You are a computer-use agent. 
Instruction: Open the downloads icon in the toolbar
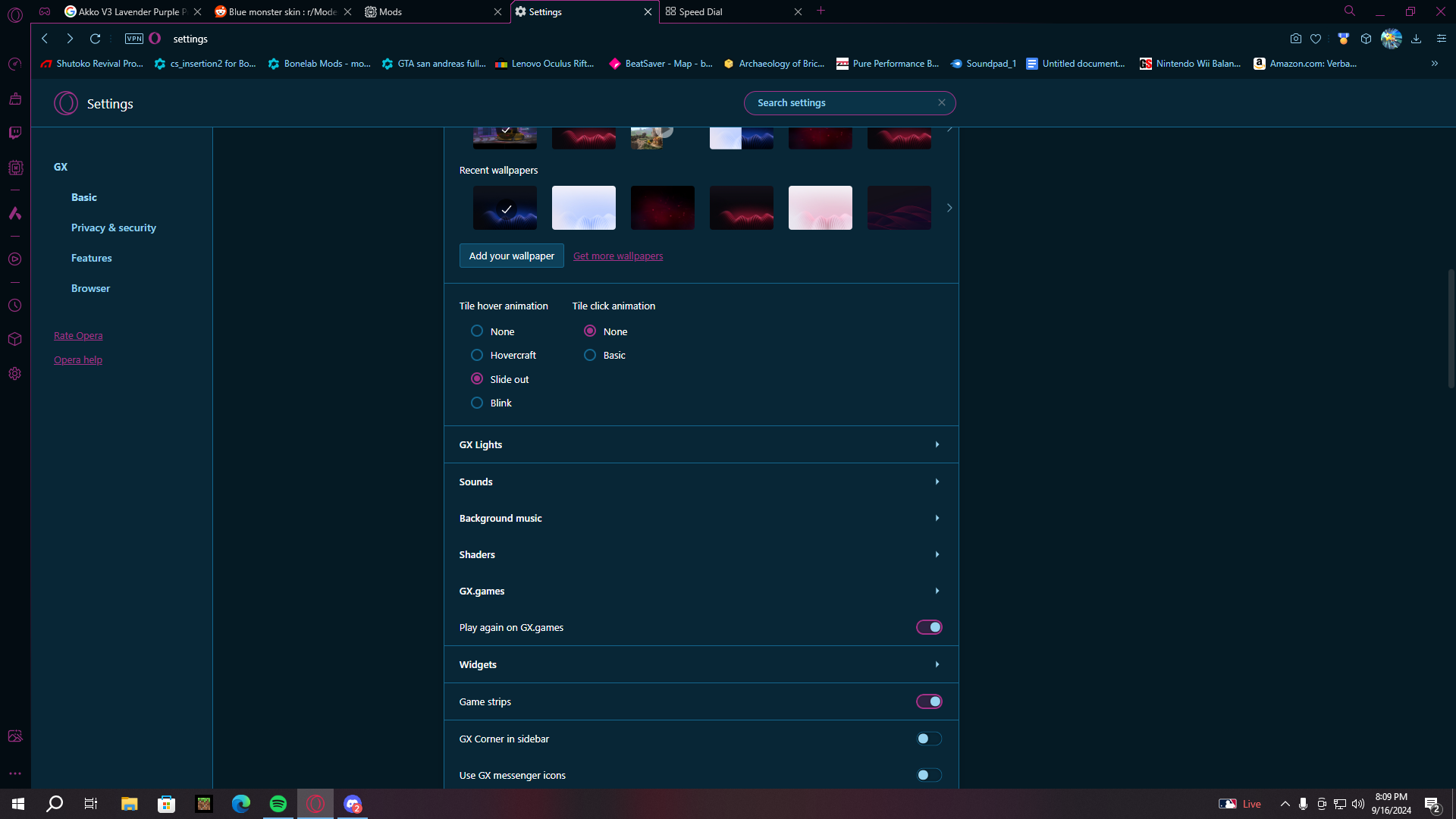point(1416,39)
